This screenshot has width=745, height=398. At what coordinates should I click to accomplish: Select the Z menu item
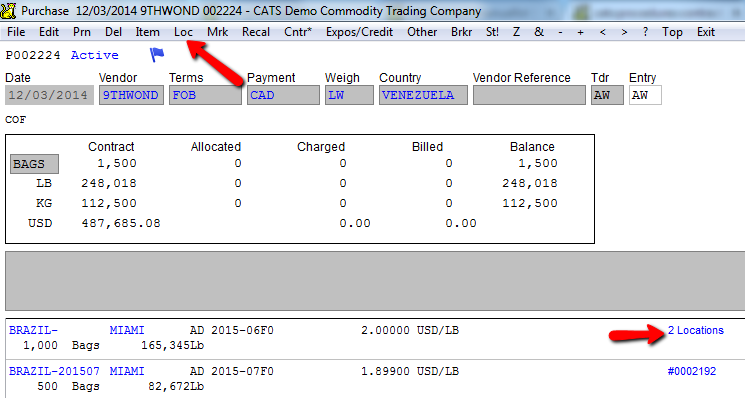(x=516, y=32)
